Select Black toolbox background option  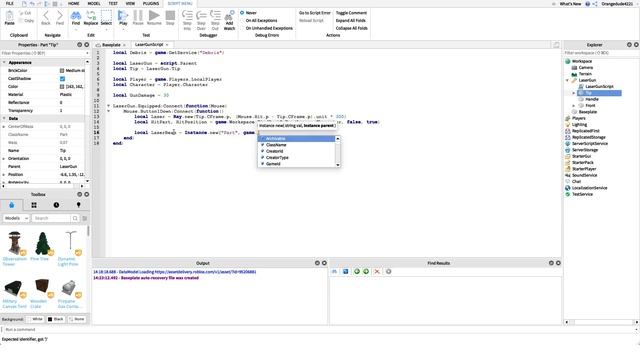tap(56, 319)
